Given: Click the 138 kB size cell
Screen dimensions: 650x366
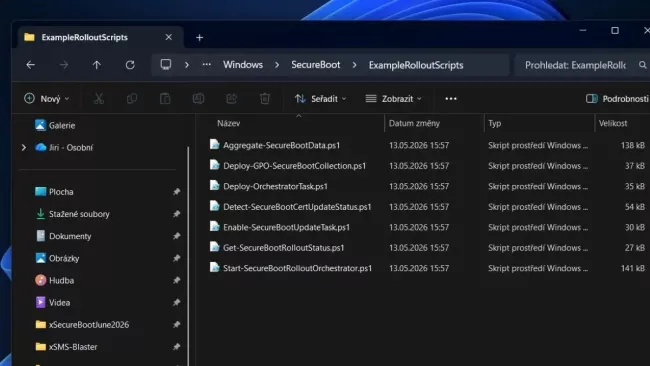Looking at the screenshot, I should point(633,145).
